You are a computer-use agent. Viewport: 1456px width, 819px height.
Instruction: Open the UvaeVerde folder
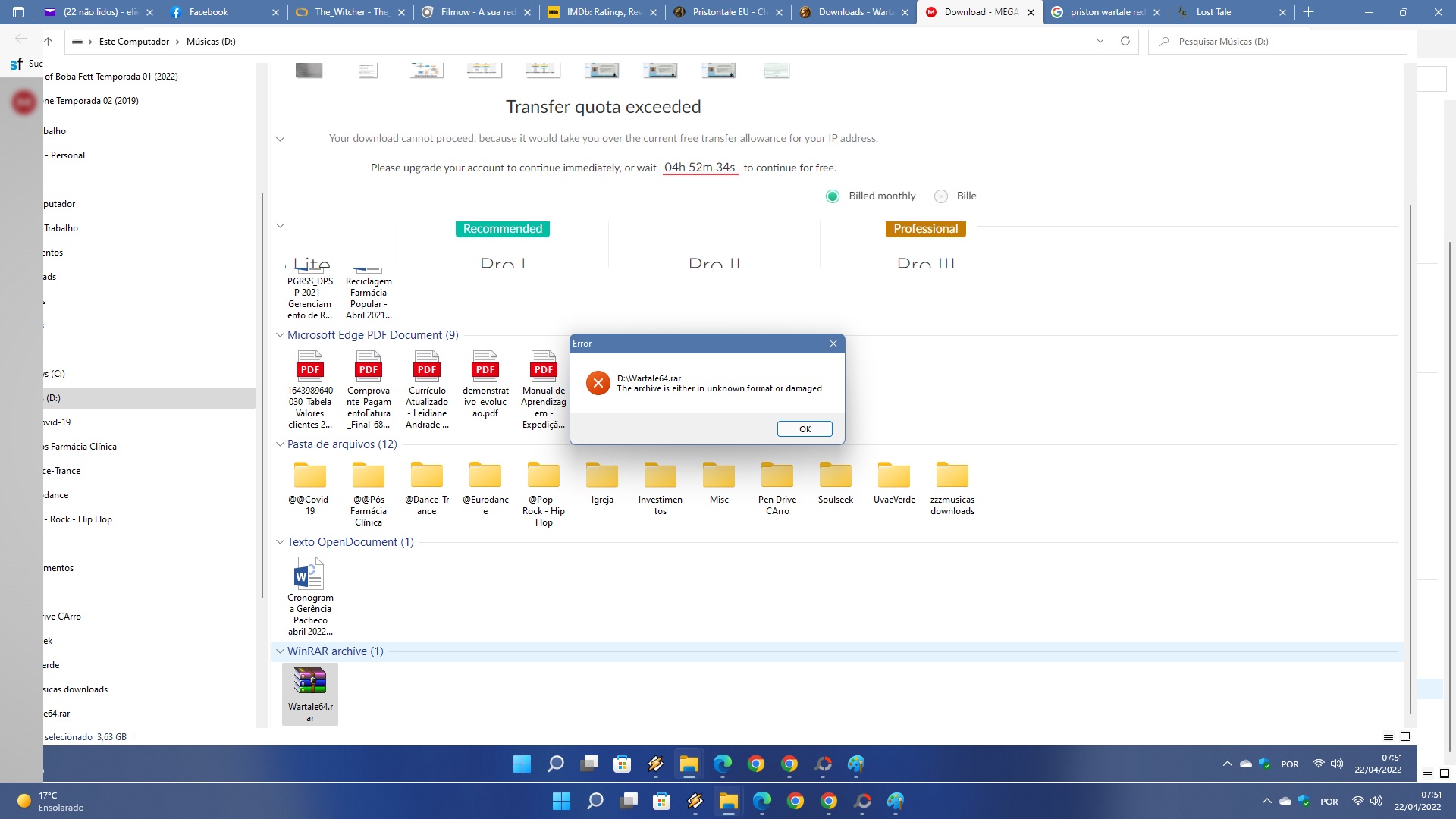tap(894, 482)
